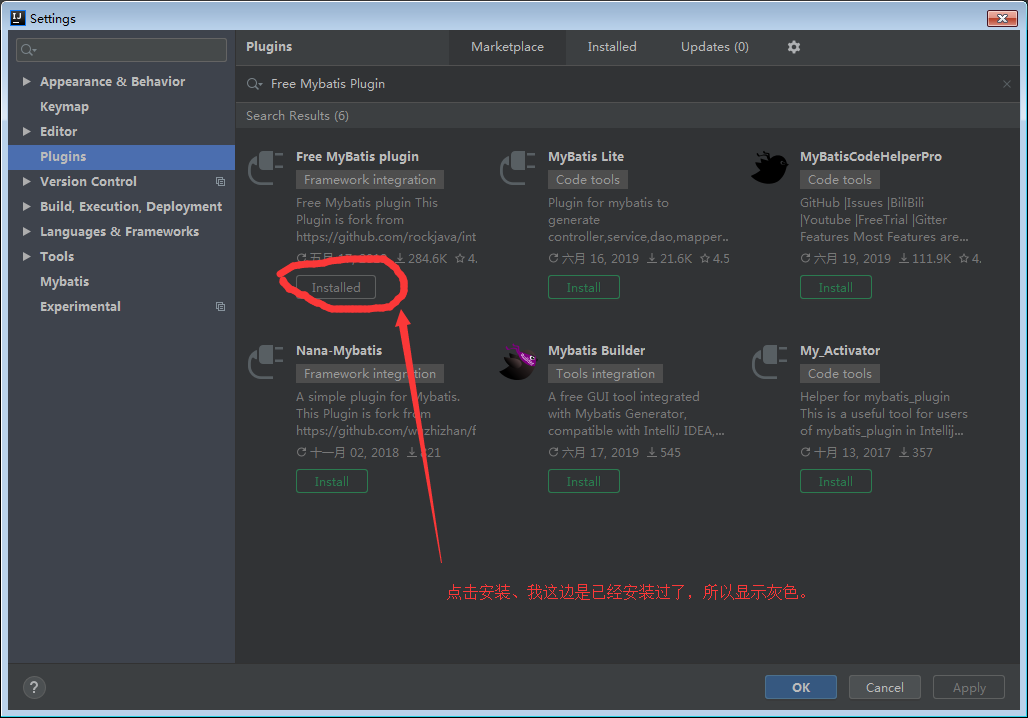Expand Build, Execution, Deployment section

pyautogui.click(x=26, y=207)
